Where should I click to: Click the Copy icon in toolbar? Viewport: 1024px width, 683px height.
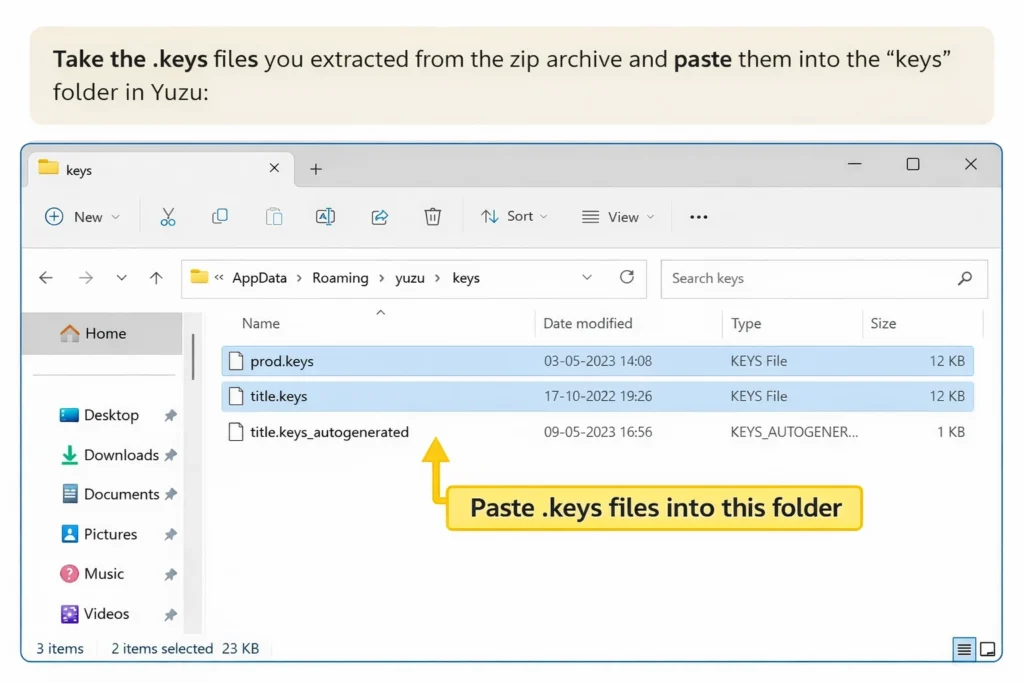220,217
